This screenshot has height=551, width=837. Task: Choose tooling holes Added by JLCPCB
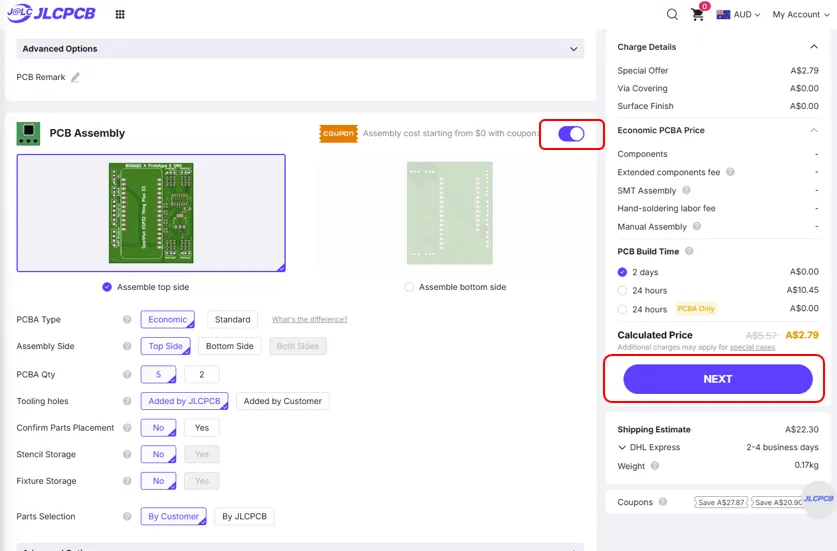[x=184, y=401]
